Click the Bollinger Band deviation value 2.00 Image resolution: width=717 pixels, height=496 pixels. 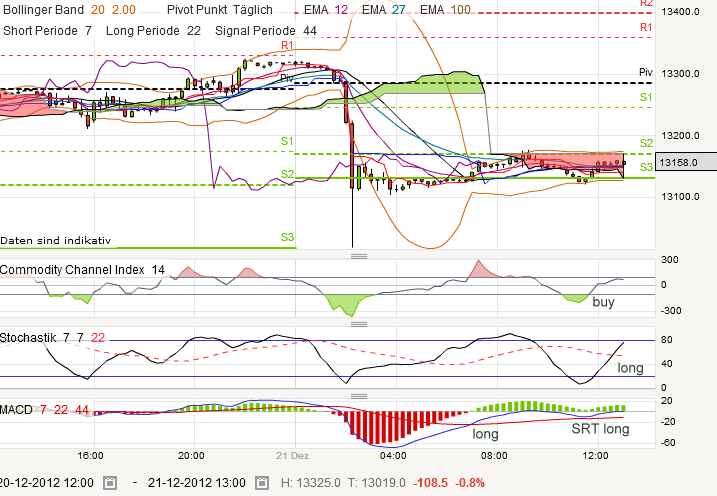click(x=123, y=10)
